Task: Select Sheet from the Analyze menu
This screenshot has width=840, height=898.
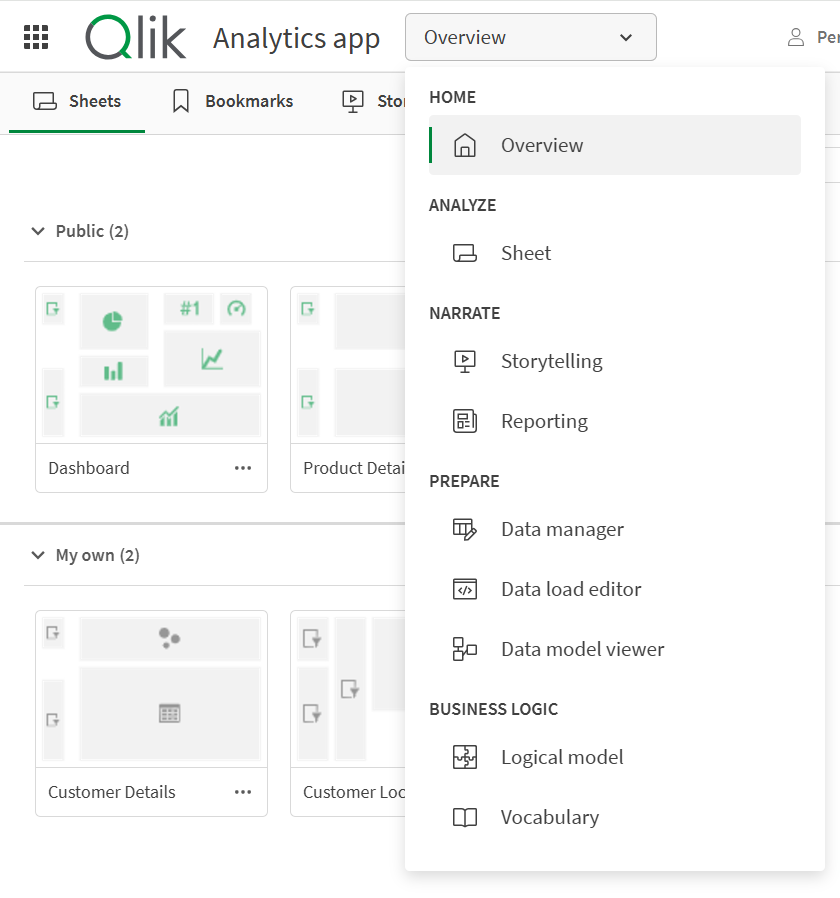Action: tap(526, 253)
